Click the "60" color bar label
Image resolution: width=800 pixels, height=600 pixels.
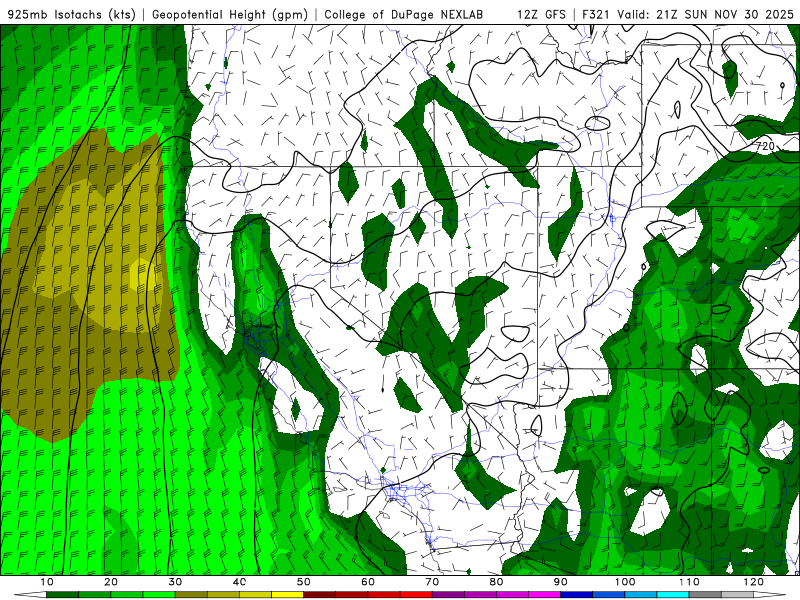[367, 582]
